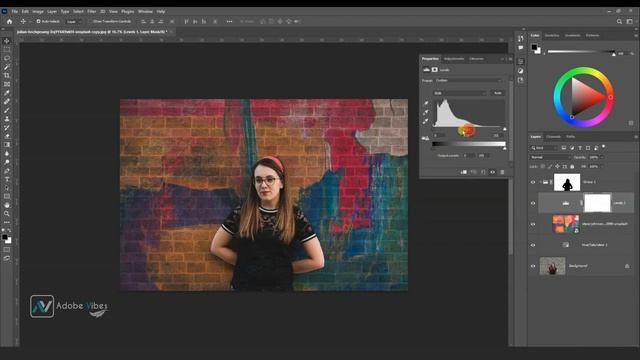This screenshot has width=640, height=360.
Task: Click the black point eyedropper in Properties
Action: (x=426, y=104)
